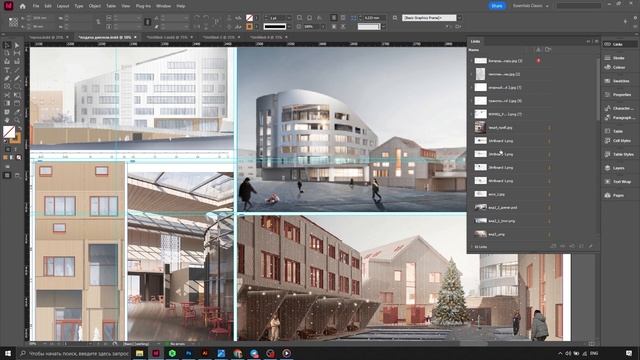Toggle constrain proportions for scaling
This screenshot has width=640, height=360.
tap(148, 22)
